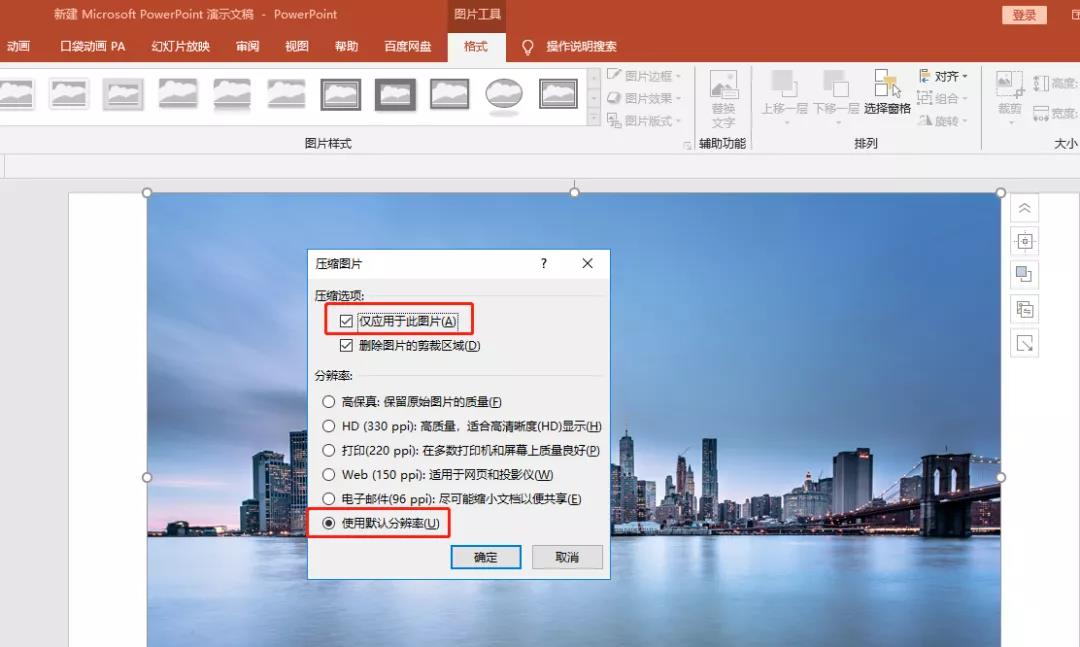
Task: Open 上移一层 dropdown arrow
Action: (786, 123)
